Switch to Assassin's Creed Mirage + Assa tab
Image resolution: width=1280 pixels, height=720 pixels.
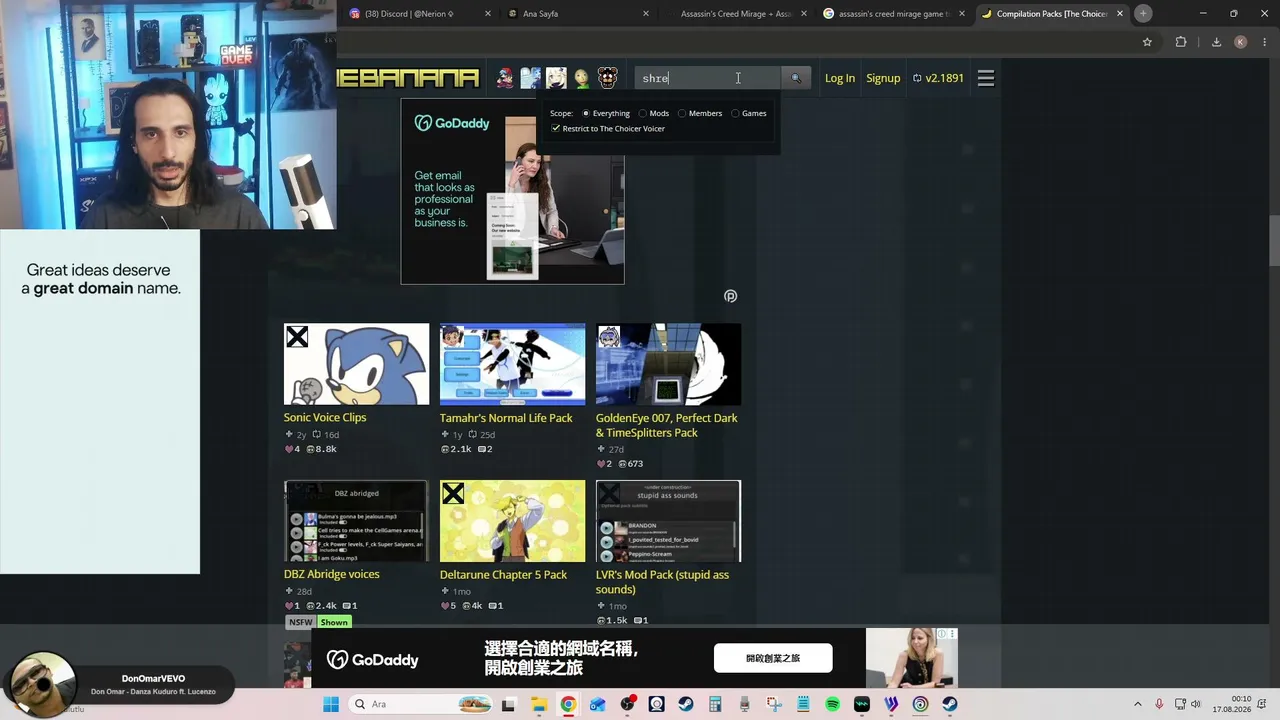(x=735, y=14)
